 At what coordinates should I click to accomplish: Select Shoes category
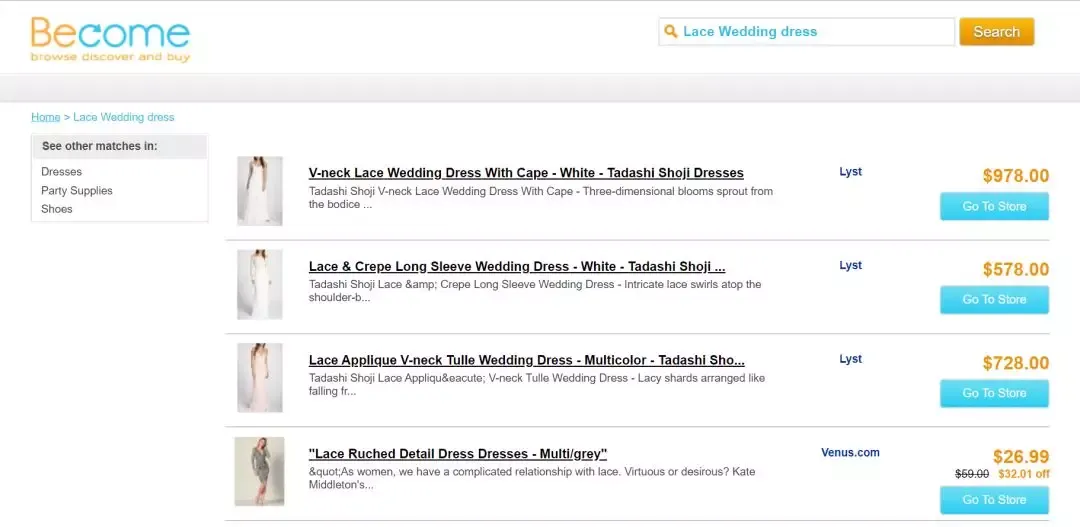[x=56, y=209]
